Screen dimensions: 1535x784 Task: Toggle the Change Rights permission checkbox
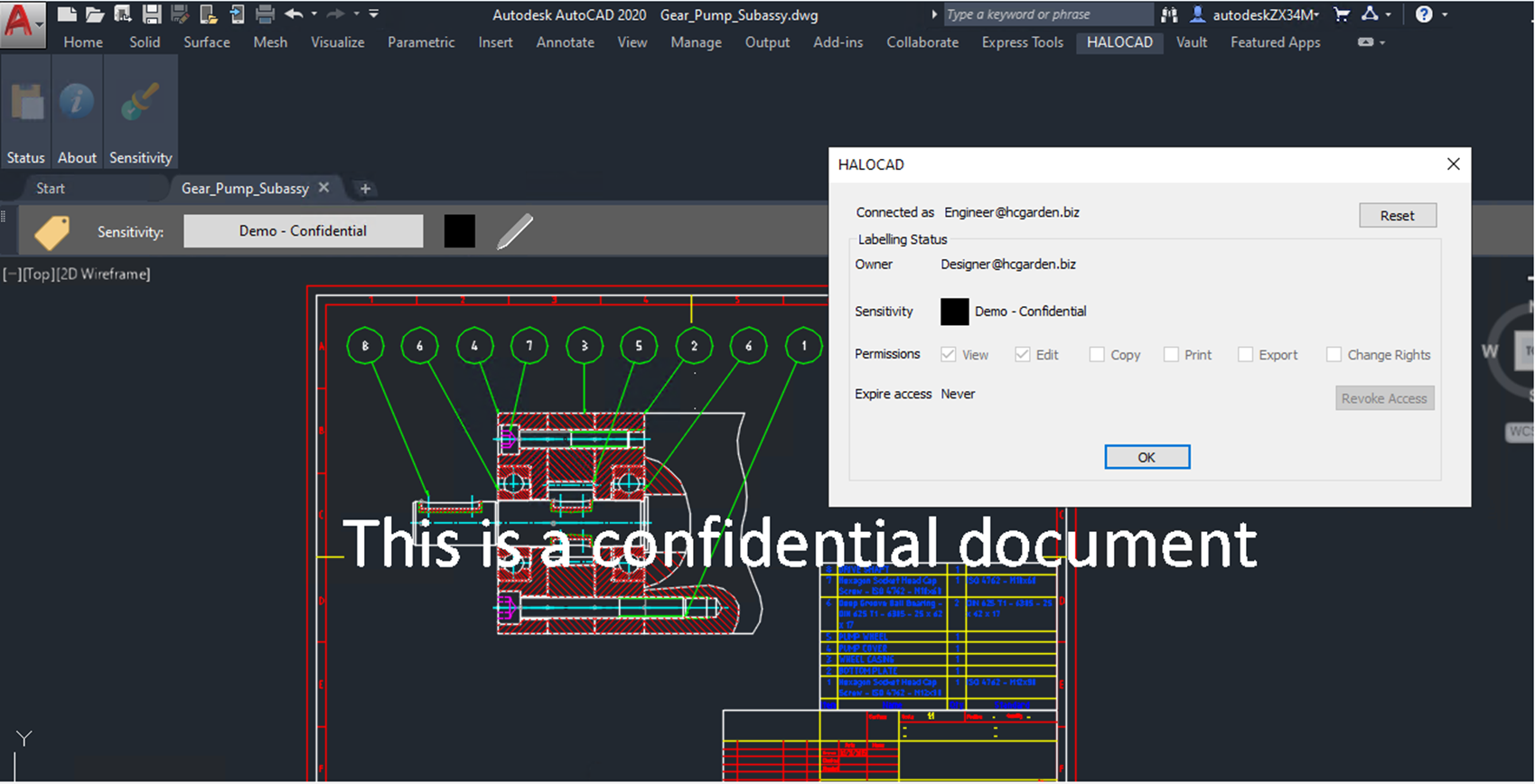pyautogui.click(x=1334, y=355)
